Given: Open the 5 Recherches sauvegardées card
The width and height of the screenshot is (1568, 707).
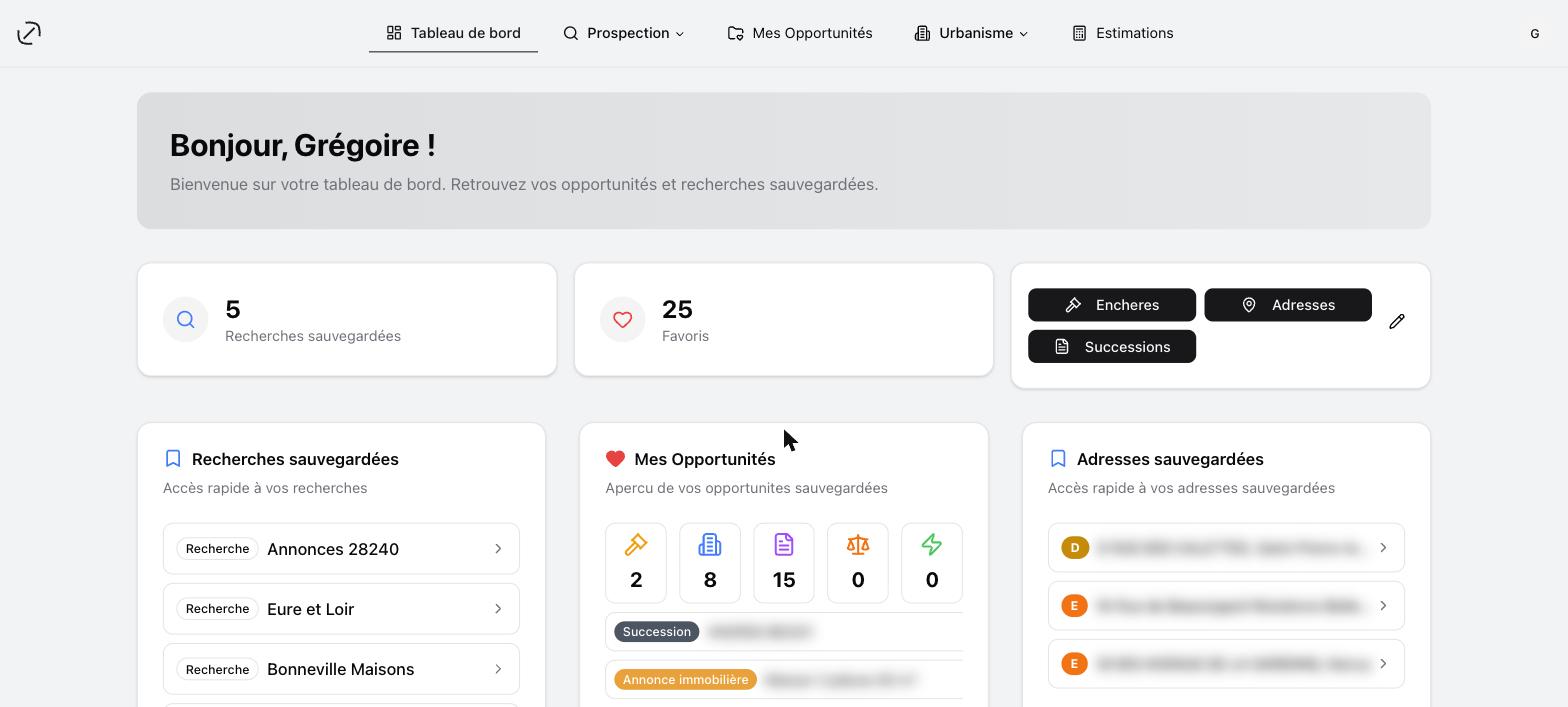Looking at the screenshot, I should [x=347, y=320].
